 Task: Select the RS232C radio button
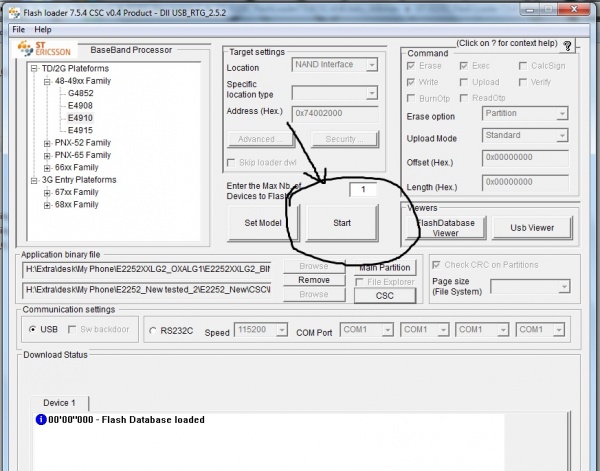(x=153, y=331)
